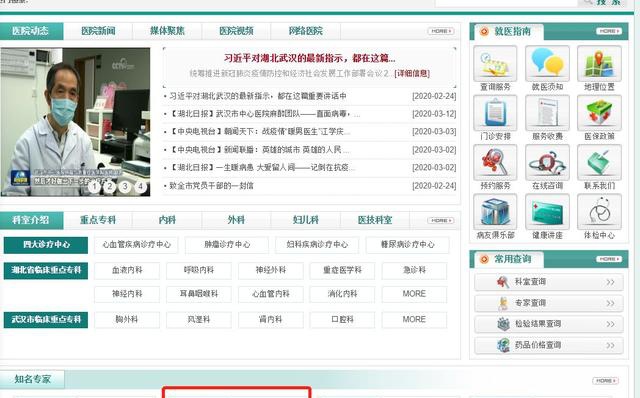Open the 地理位置 map icon
Viewport: 640px width, 398px height.
click(x=599, y=64)
